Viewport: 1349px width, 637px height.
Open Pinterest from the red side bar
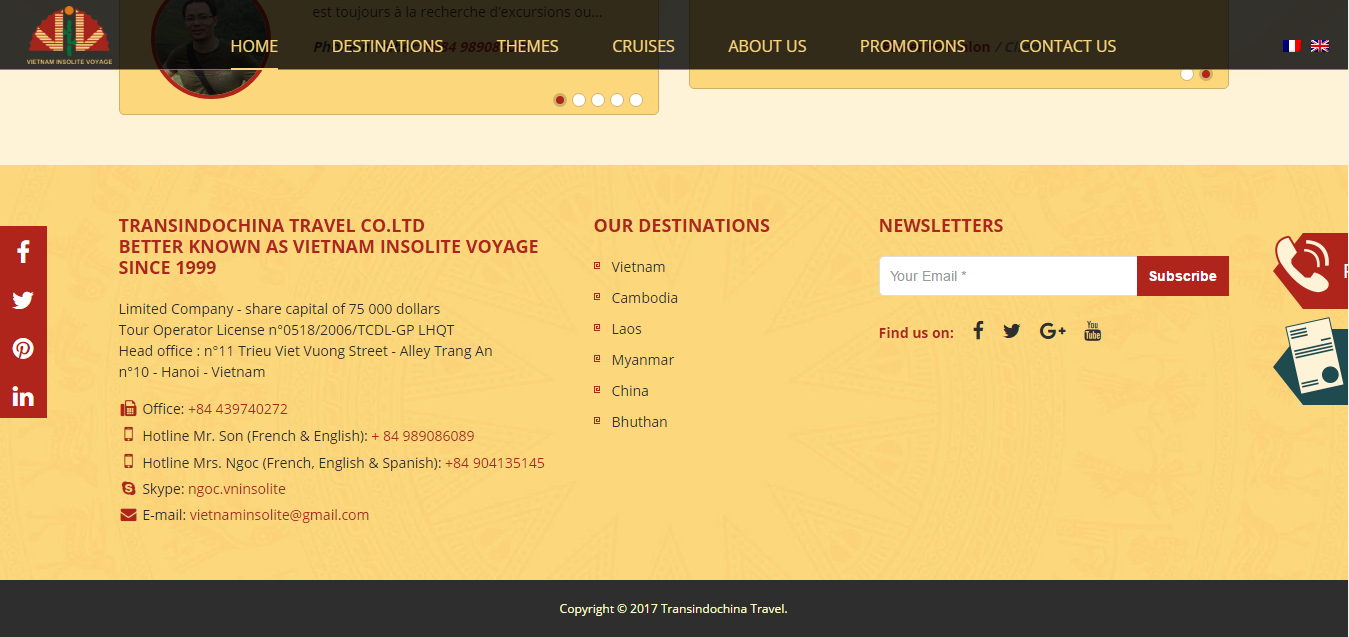[x=23, y=348]
